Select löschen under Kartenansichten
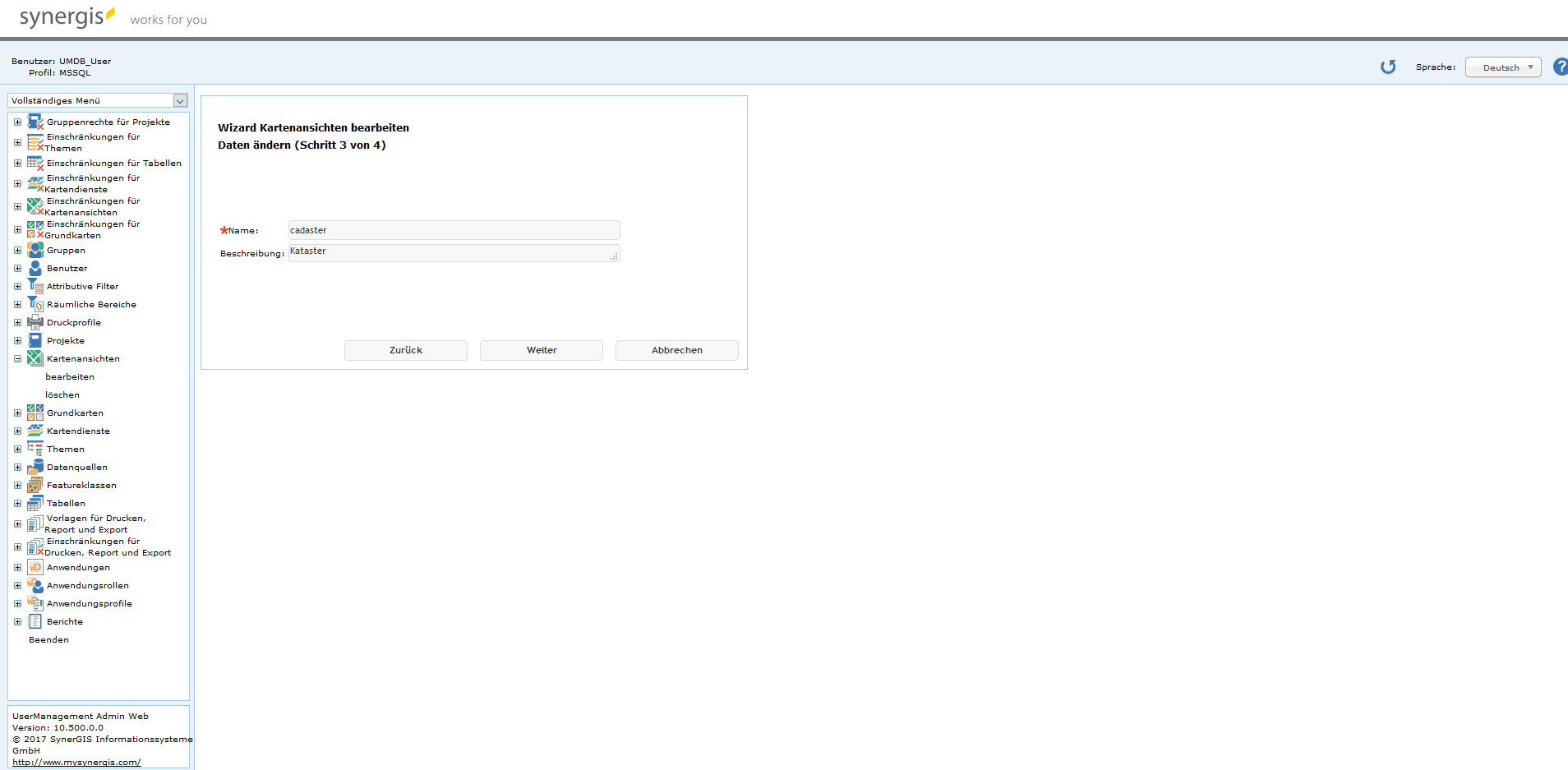The image size is (1568, 770). coord(62,394)
